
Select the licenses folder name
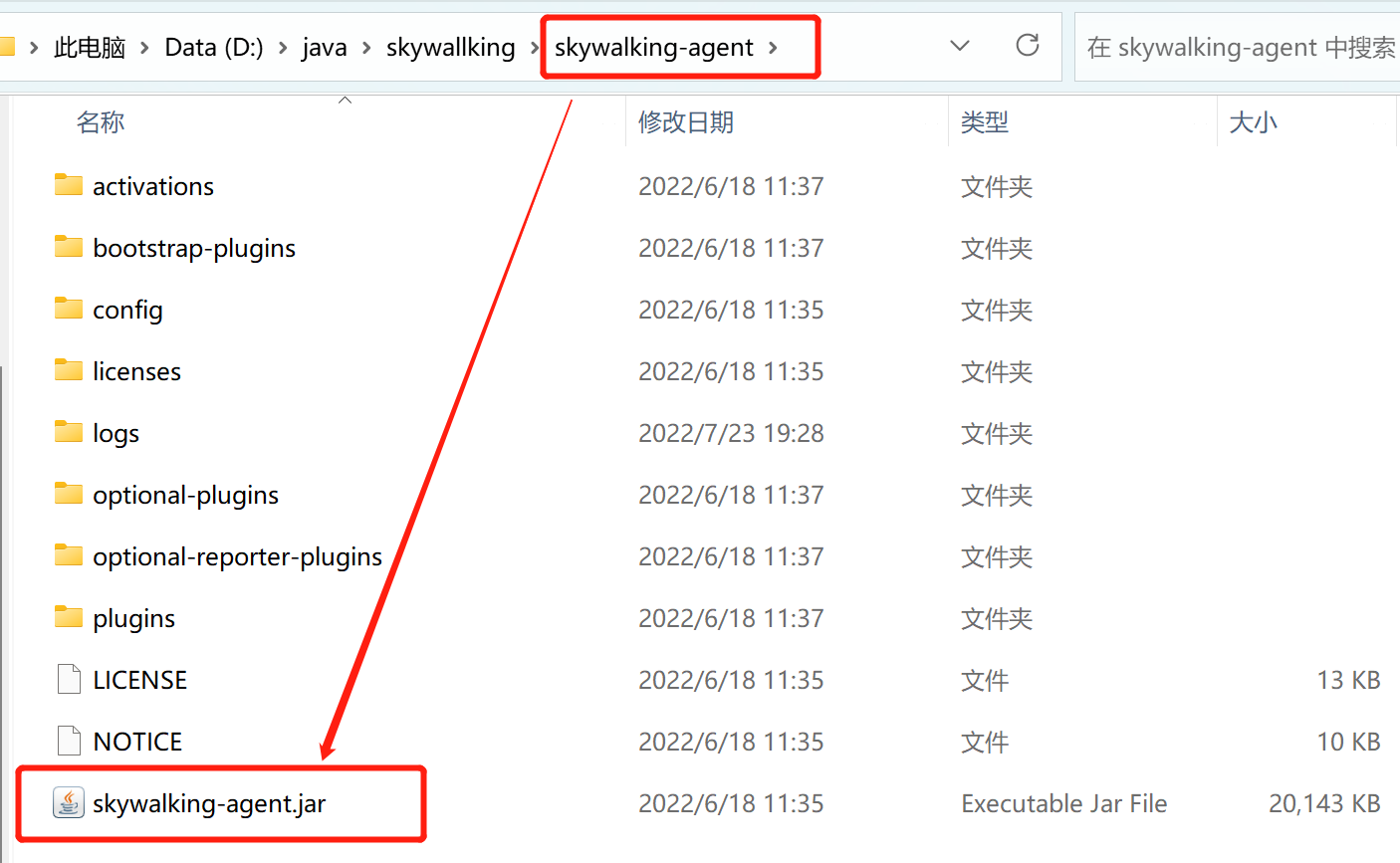(136, 371)
